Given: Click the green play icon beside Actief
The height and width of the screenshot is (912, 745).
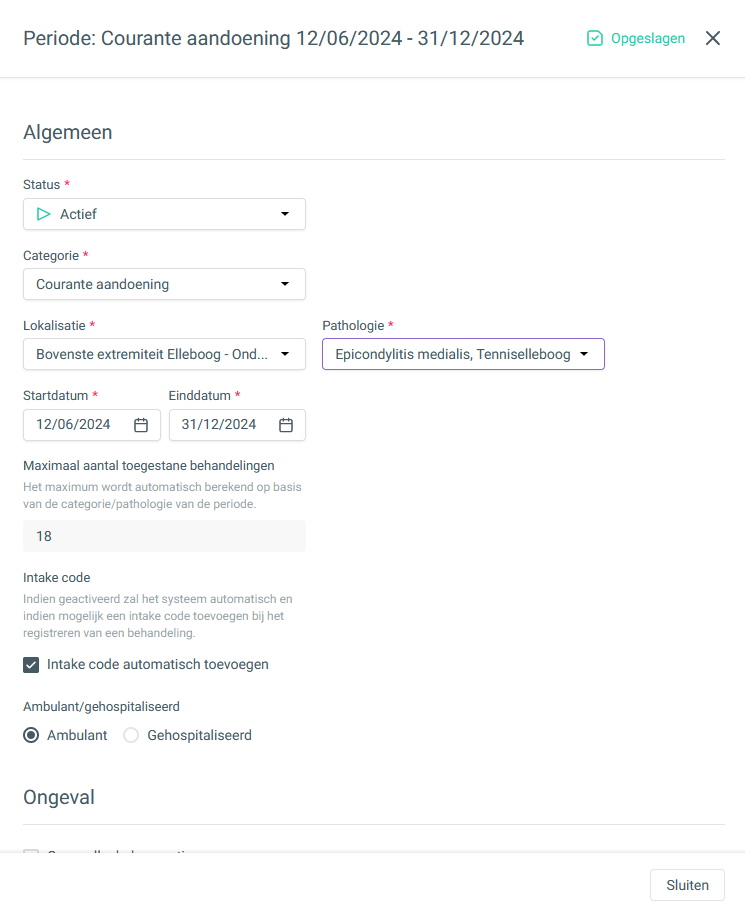Looking at the screenshot, I should click(43, 214).
